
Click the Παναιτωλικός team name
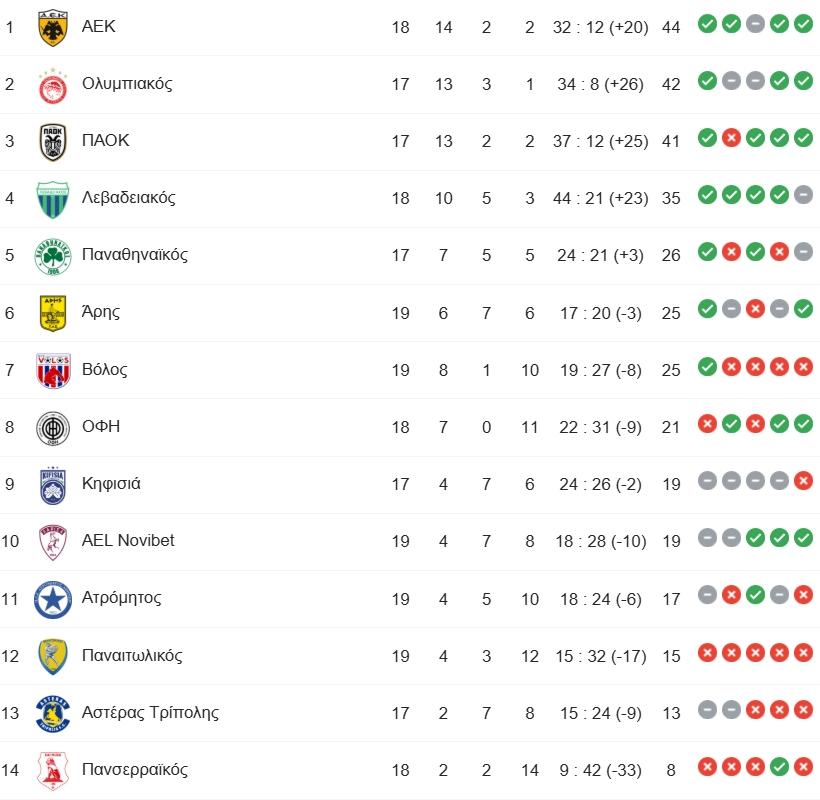point(132,655)
